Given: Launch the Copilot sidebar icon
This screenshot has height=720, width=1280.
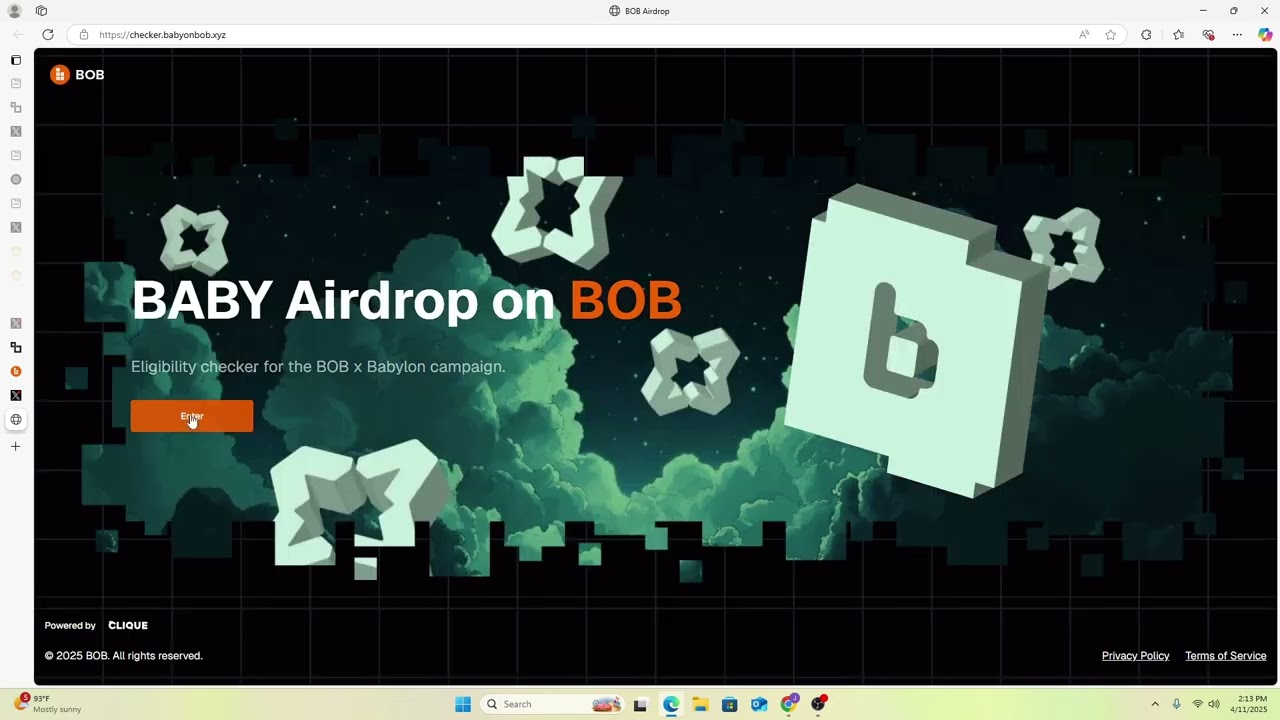Looking at the screenshot, I should pos(1265,34).
